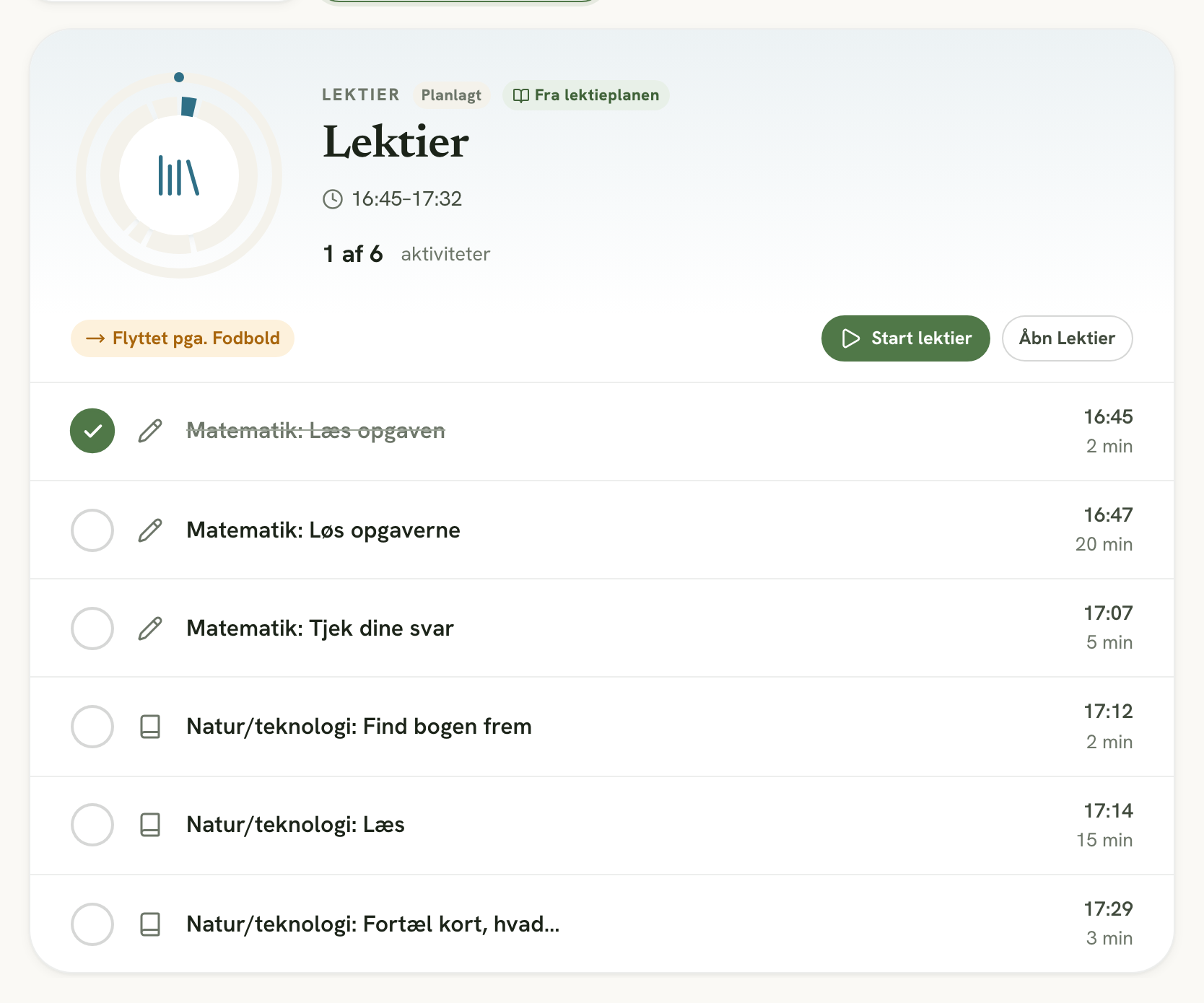1204x1003 pixels.
Task: Click the clock icon next to 16:45–17:32
Action: click(333, 199)
